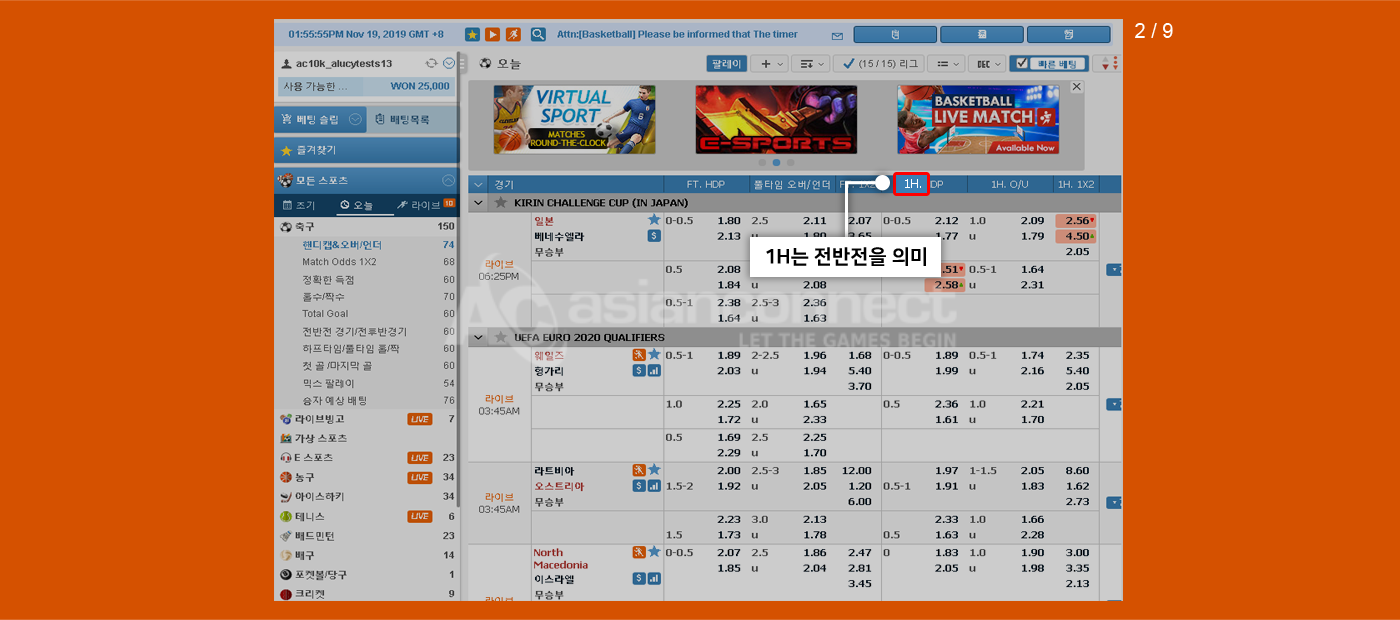Open the magnifier search icon
Image resolution: width=1400 pixels, height=620 pixels.
(x=538, y=34)
